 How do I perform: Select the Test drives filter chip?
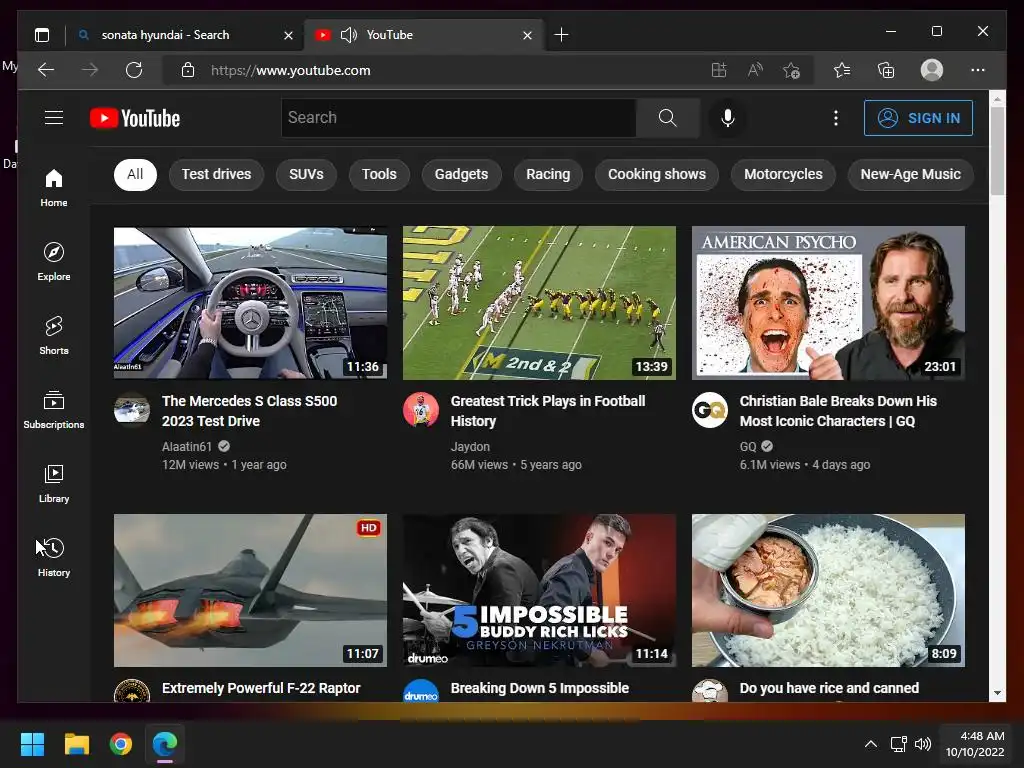[216, 174]
